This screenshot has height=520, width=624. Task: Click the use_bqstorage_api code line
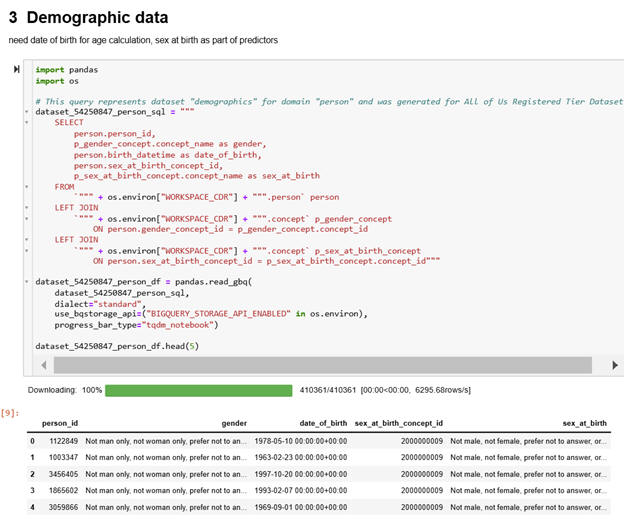211,314
